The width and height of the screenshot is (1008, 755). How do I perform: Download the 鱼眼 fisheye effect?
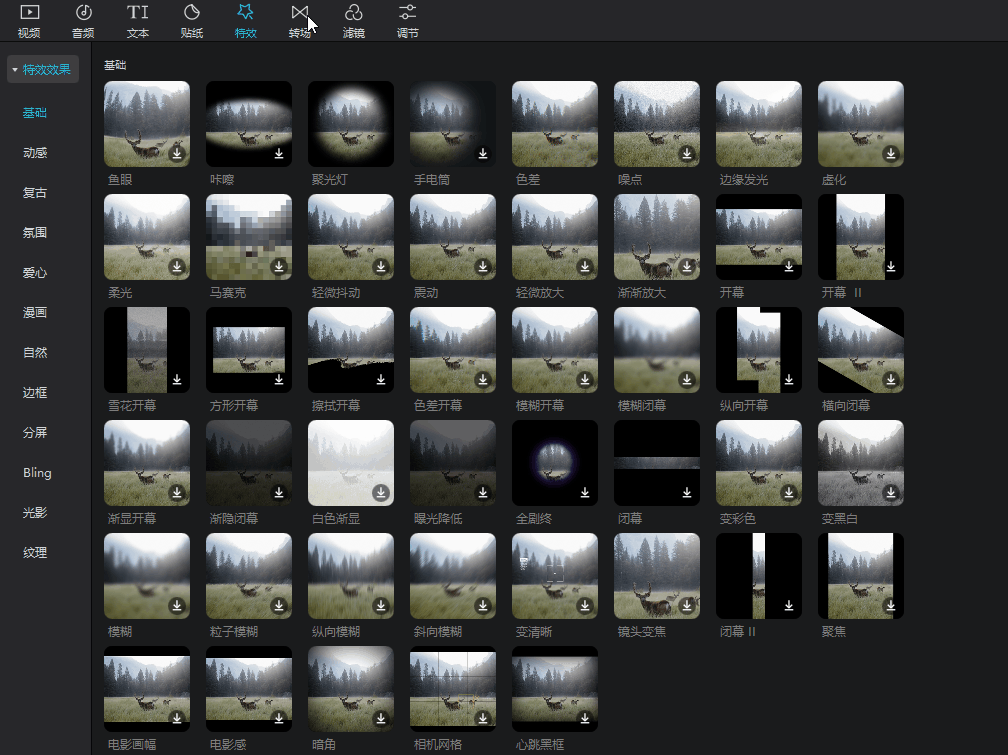coord(177,154)
